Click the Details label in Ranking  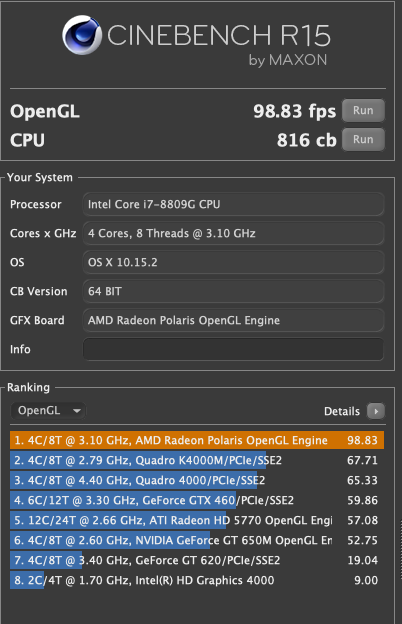342,411
